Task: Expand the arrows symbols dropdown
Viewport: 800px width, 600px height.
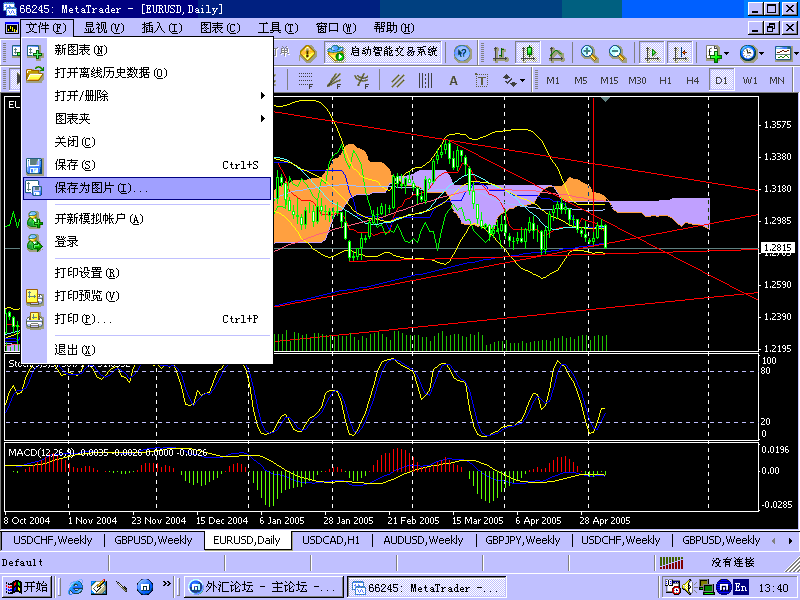Action: tap(513, 80)
